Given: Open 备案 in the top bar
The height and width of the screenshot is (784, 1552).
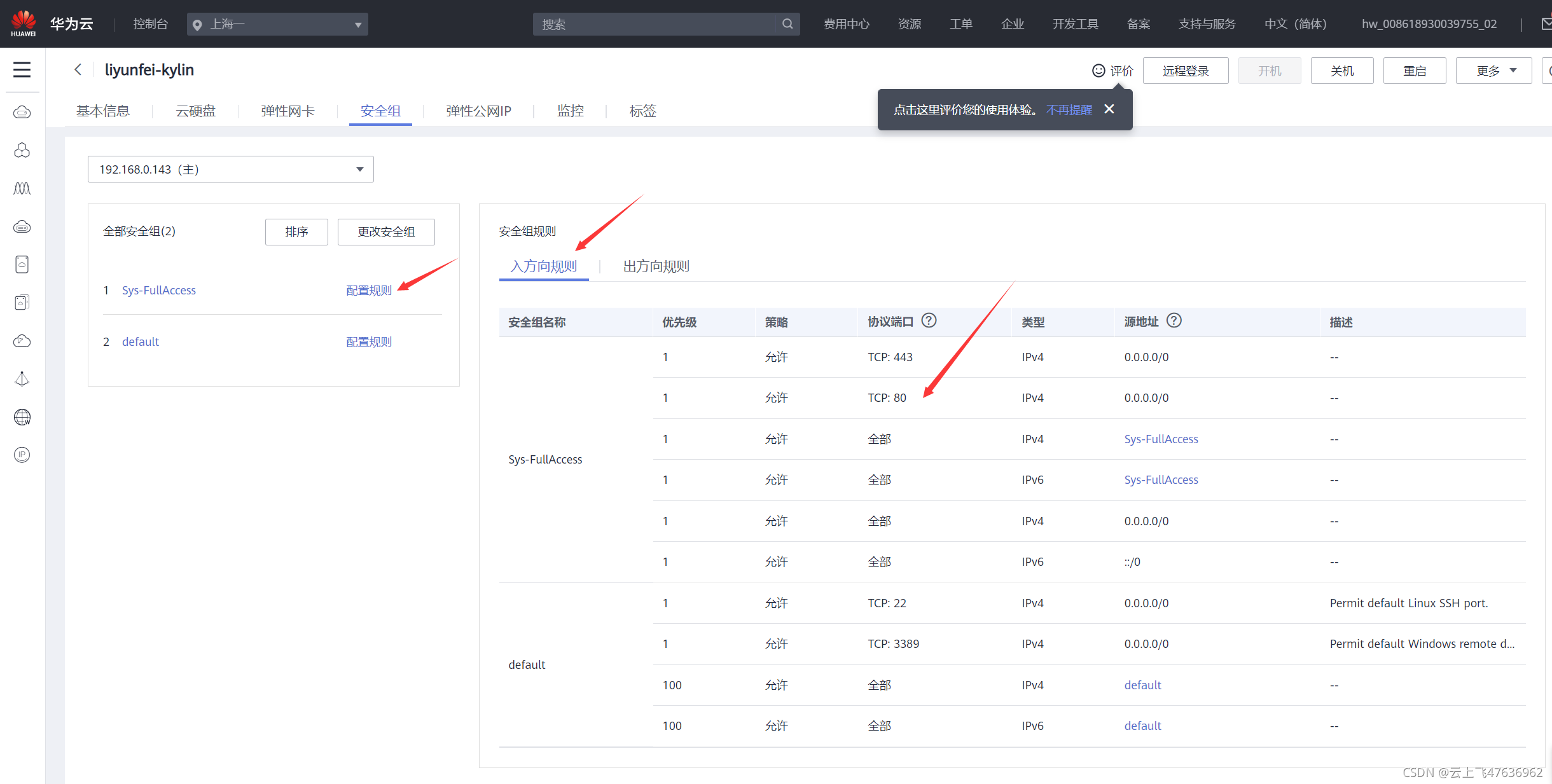Looking at the screenshot, I should [1139, 24].
